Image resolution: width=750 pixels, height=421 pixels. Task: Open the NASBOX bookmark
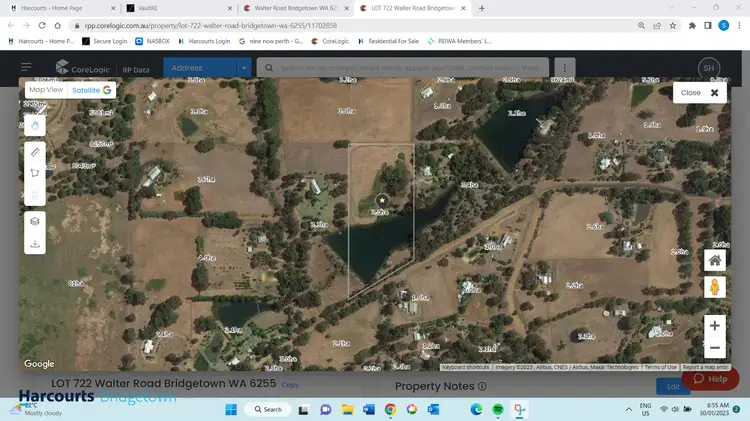point(153,41)
